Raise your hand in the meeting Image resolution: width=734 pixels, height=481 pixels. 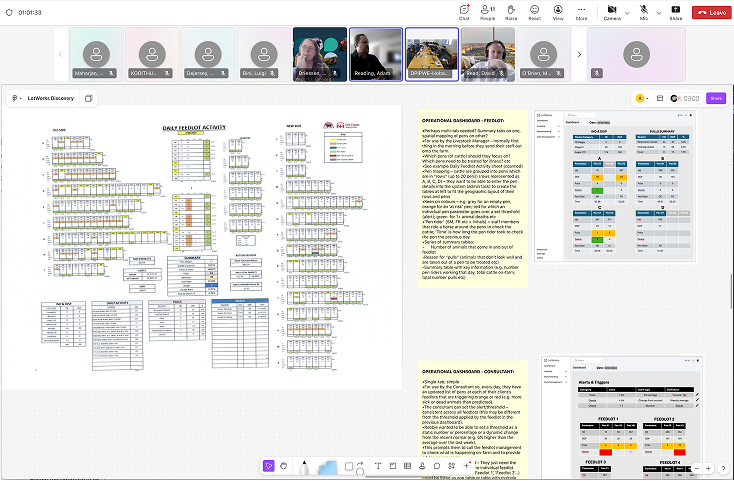click(511, 11)
